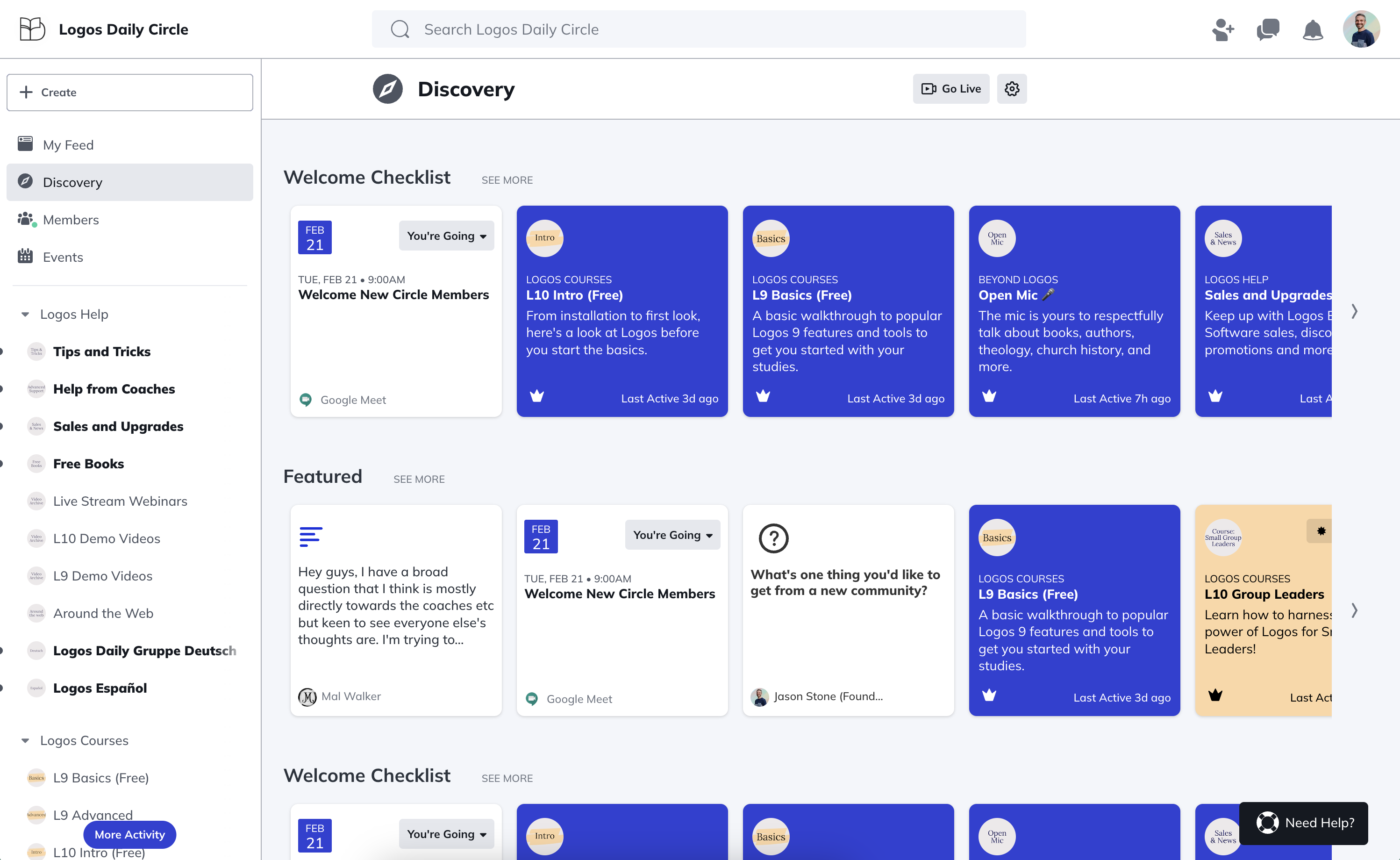This screenshot has height=860, width=1400.
Task: Open the notifications bell
Action: click(1313, 29)
